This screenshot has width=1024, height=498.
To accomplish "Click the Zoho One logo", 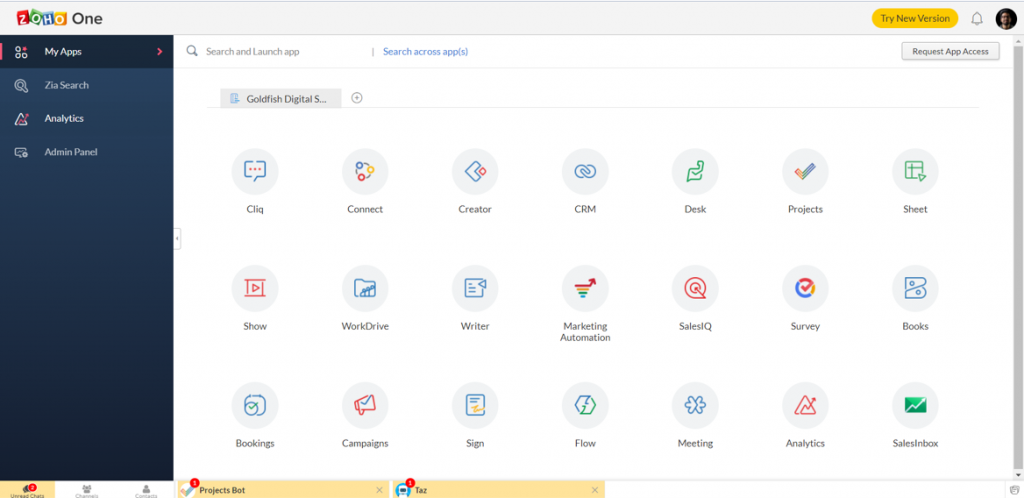I will click(59, 18).
